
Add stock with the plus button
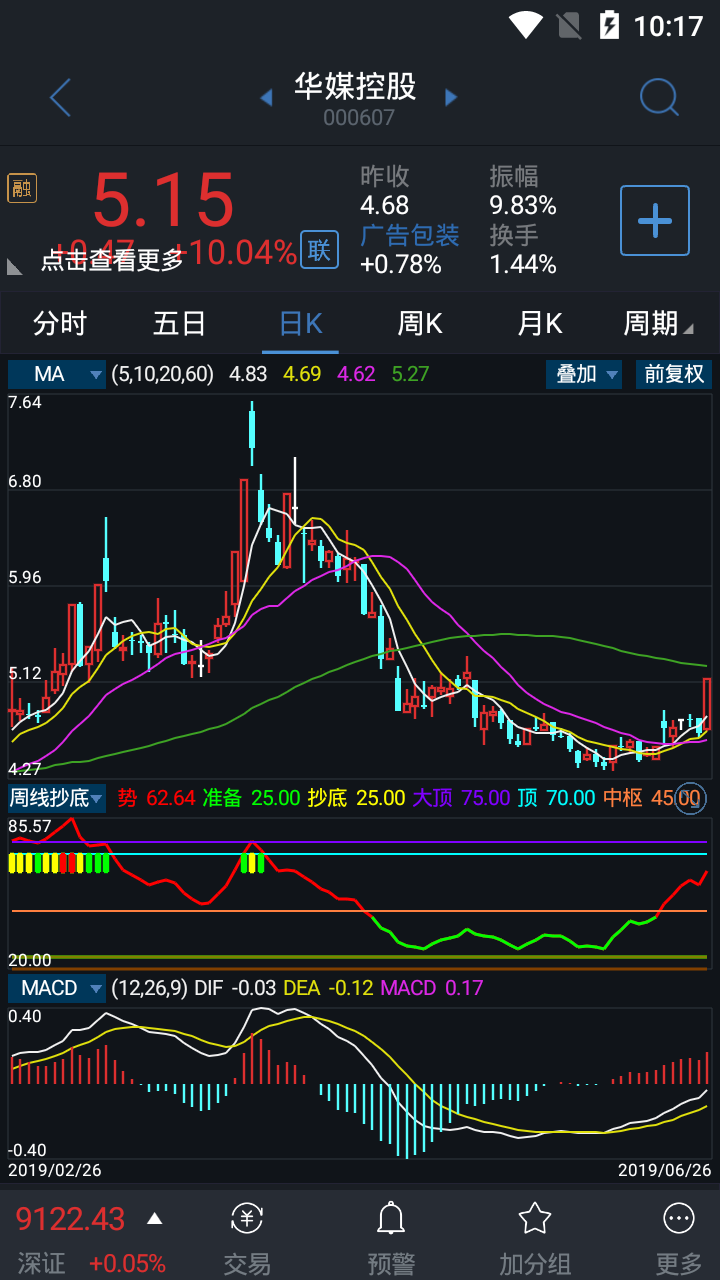tap(655, 220)
